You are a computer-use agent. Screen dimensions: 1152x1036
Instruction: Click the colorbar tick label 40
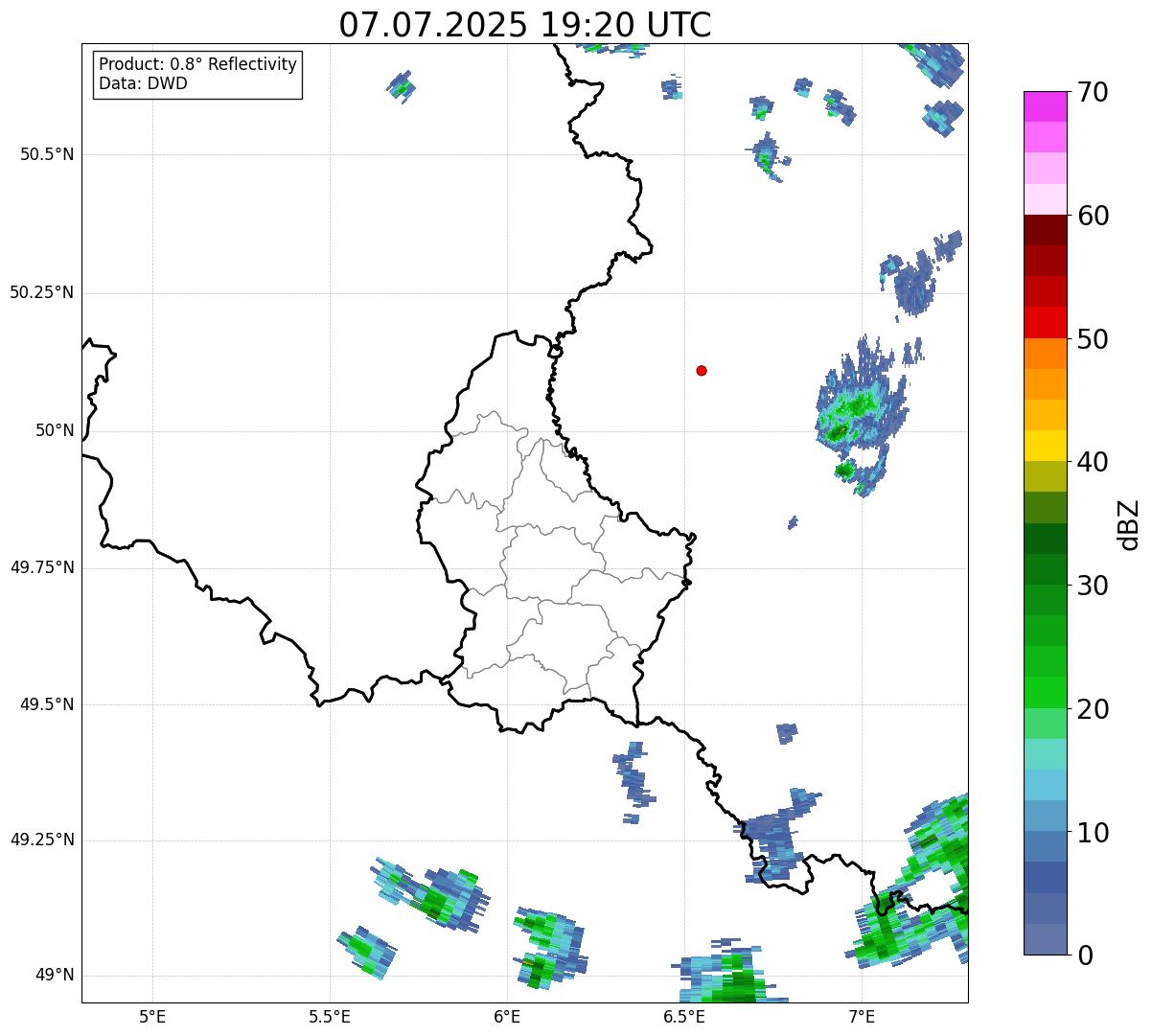1093,462
